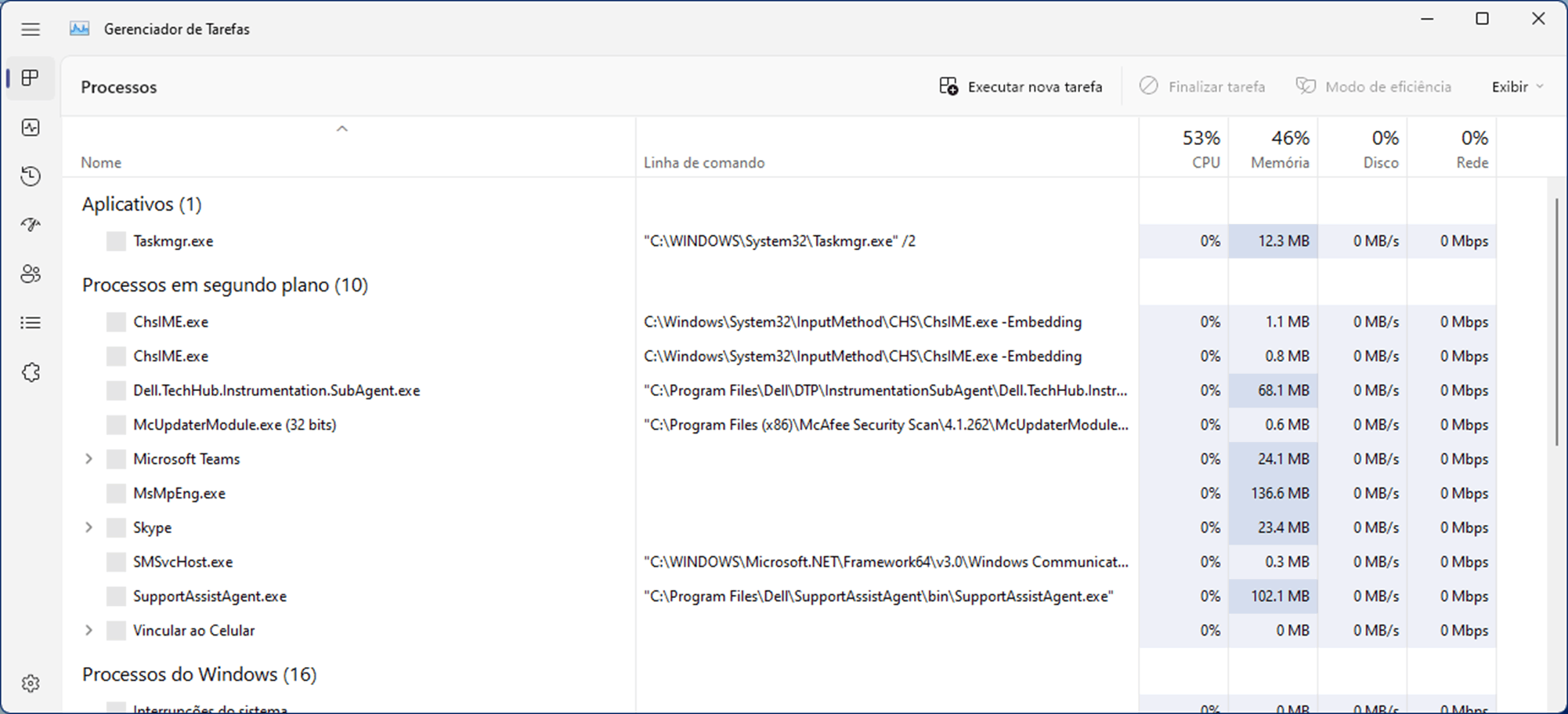
Task: Click the sort arrow above Nome column
Action: pos(341,129)
